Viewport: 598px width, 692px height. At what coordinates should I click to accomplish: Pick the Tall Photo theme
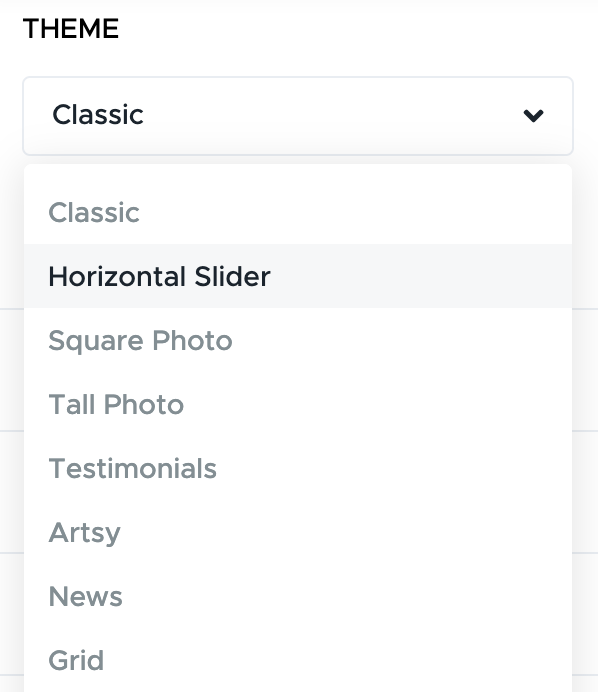pos(298,404)
